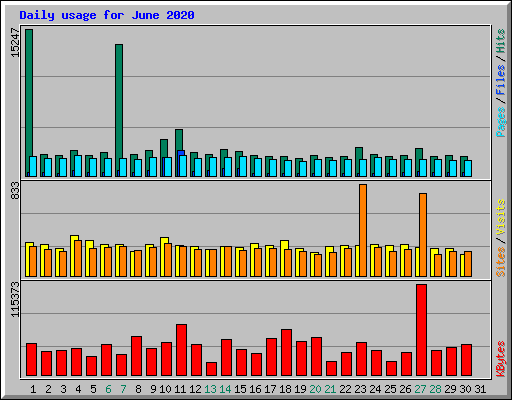The image size is (512, 400).
Task: Click day label 3 on the x-axis
Action: 63,389
